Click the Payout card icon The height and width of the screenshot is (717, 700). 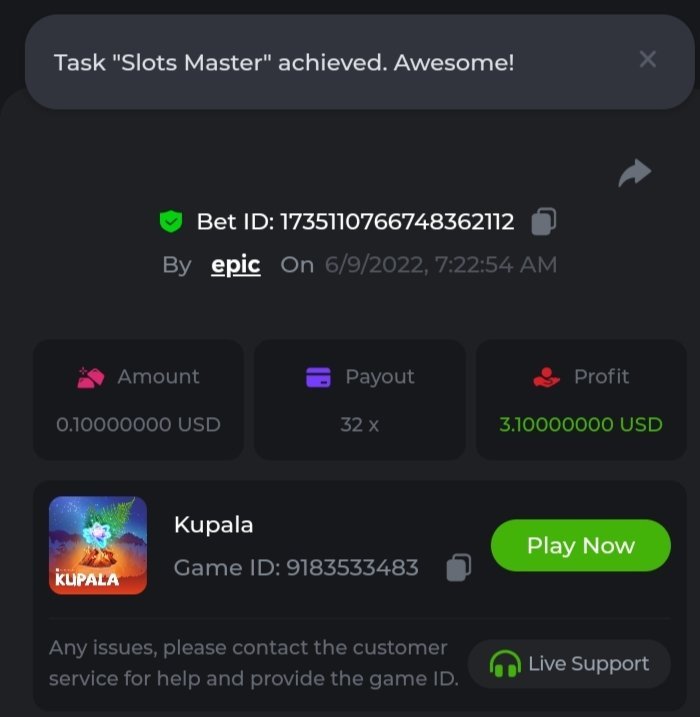(x=318, y=377)
